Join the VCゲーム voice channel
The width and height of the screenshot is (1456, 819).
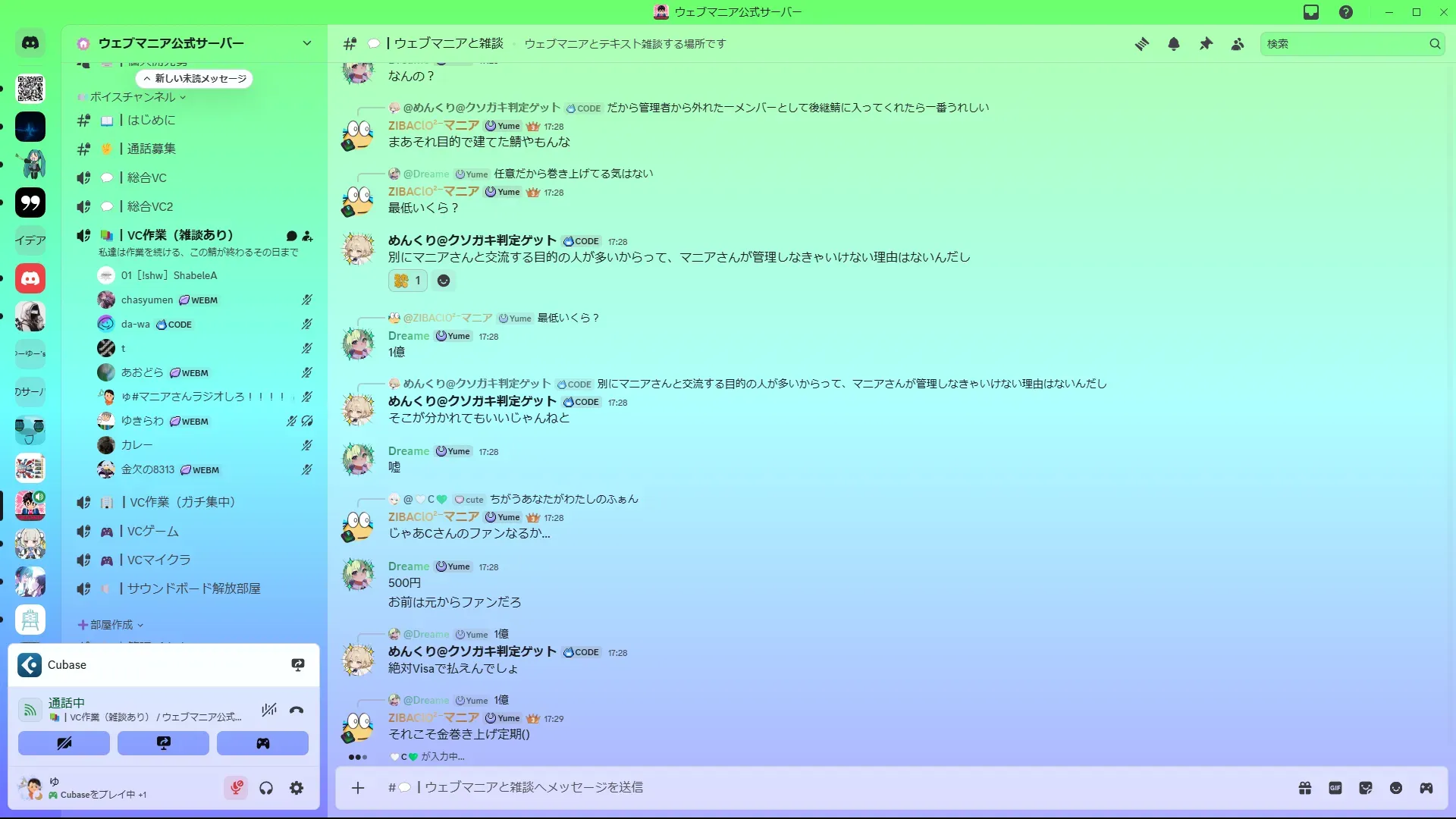point(152,531)
